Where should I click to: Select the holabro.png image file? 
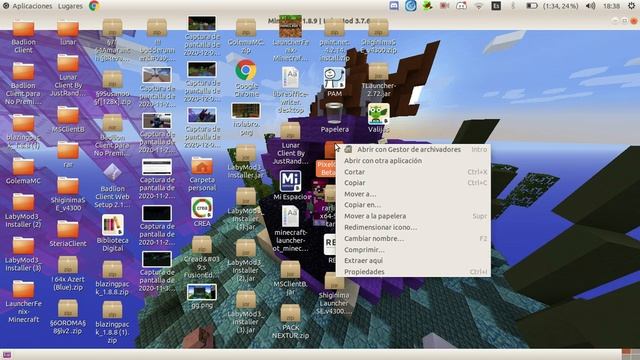(x=246, y=111)
